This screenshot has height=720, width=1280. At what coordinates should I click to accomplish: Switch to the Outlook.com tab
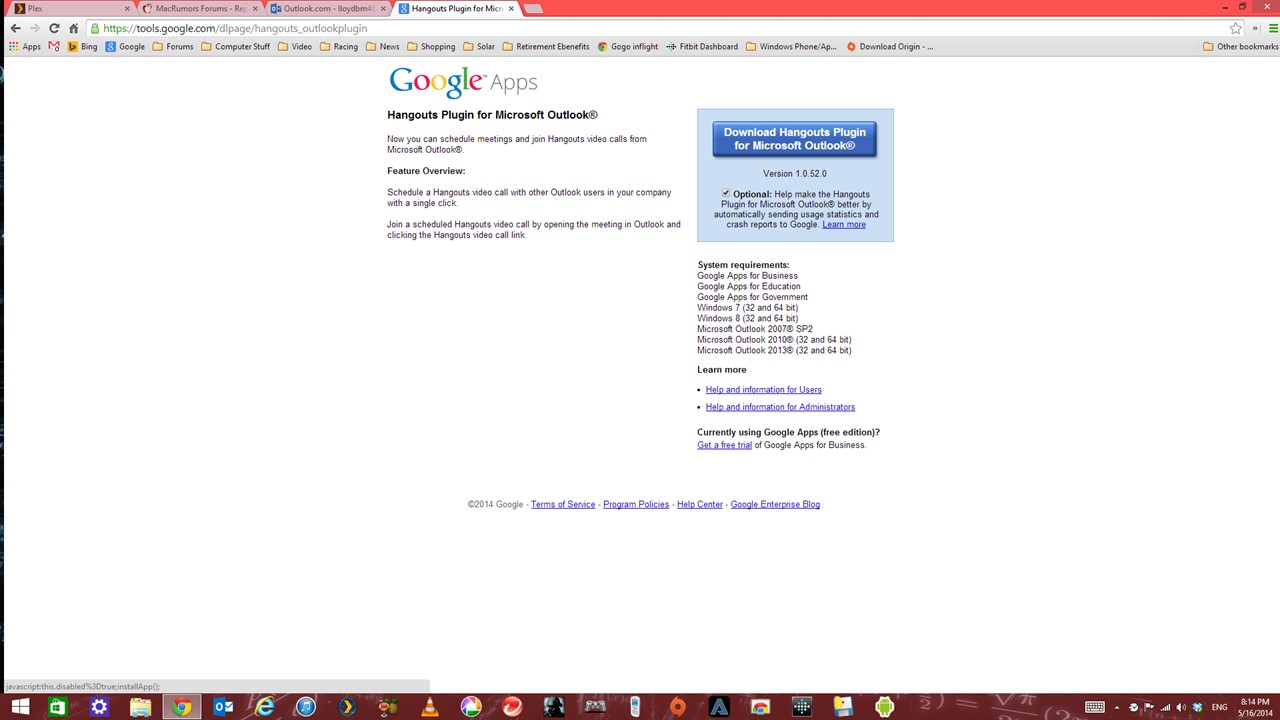coord(325,8)
